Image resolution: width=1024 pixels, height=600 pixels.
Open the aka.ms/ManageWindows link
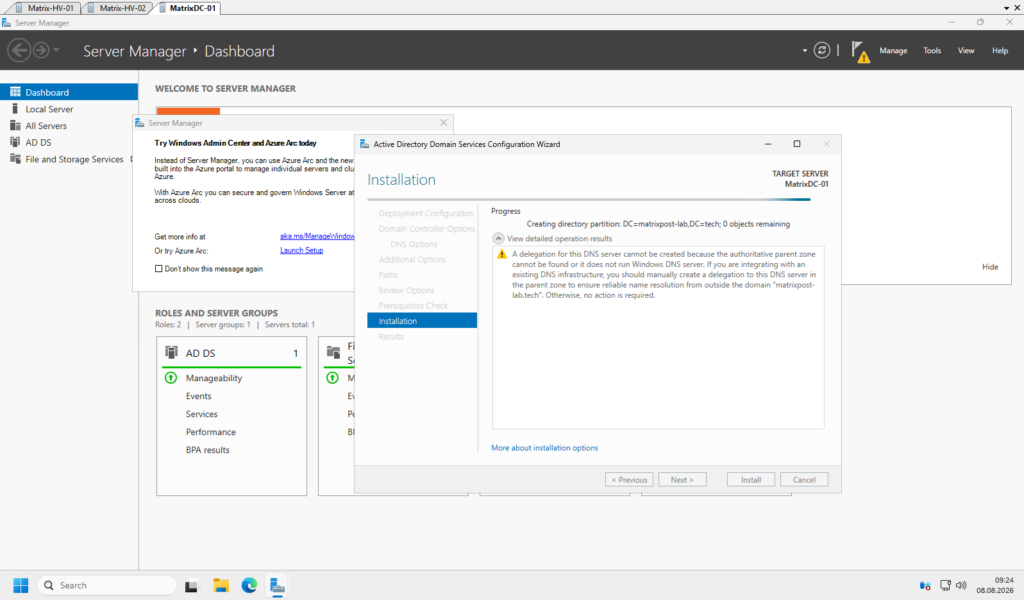click(x=317, y=236)
